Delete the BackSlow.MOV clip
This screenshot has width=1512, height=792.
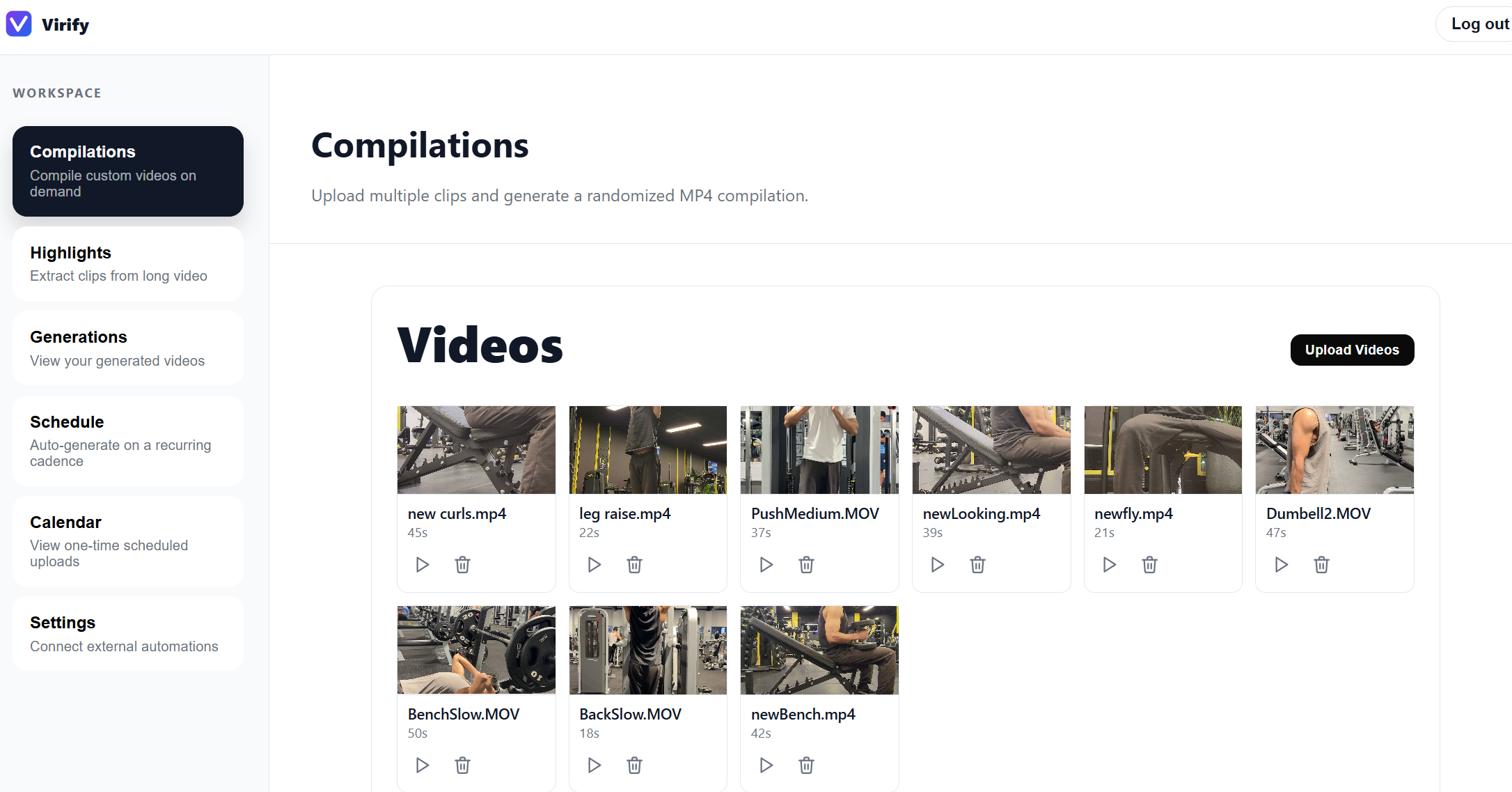coord(634,765)
